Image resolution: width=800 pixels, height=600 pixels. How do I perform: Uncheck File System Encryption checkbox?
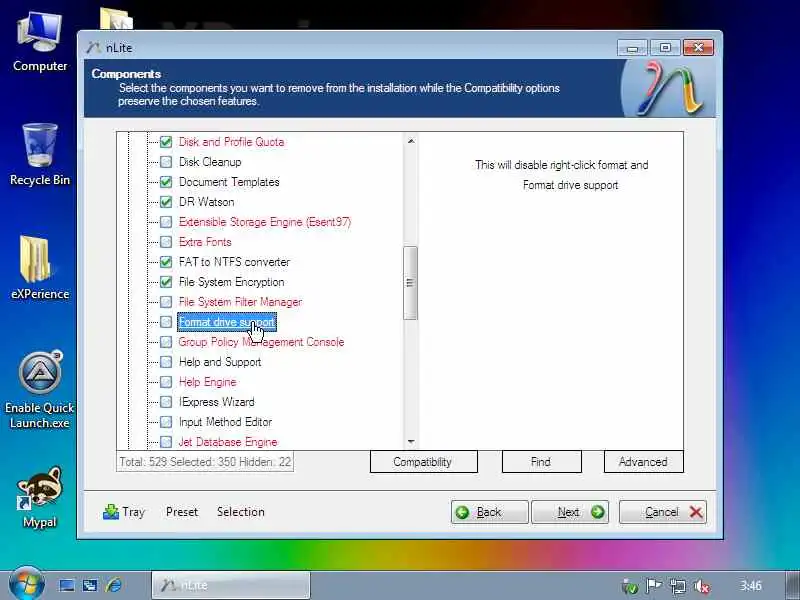coord(166,282)
